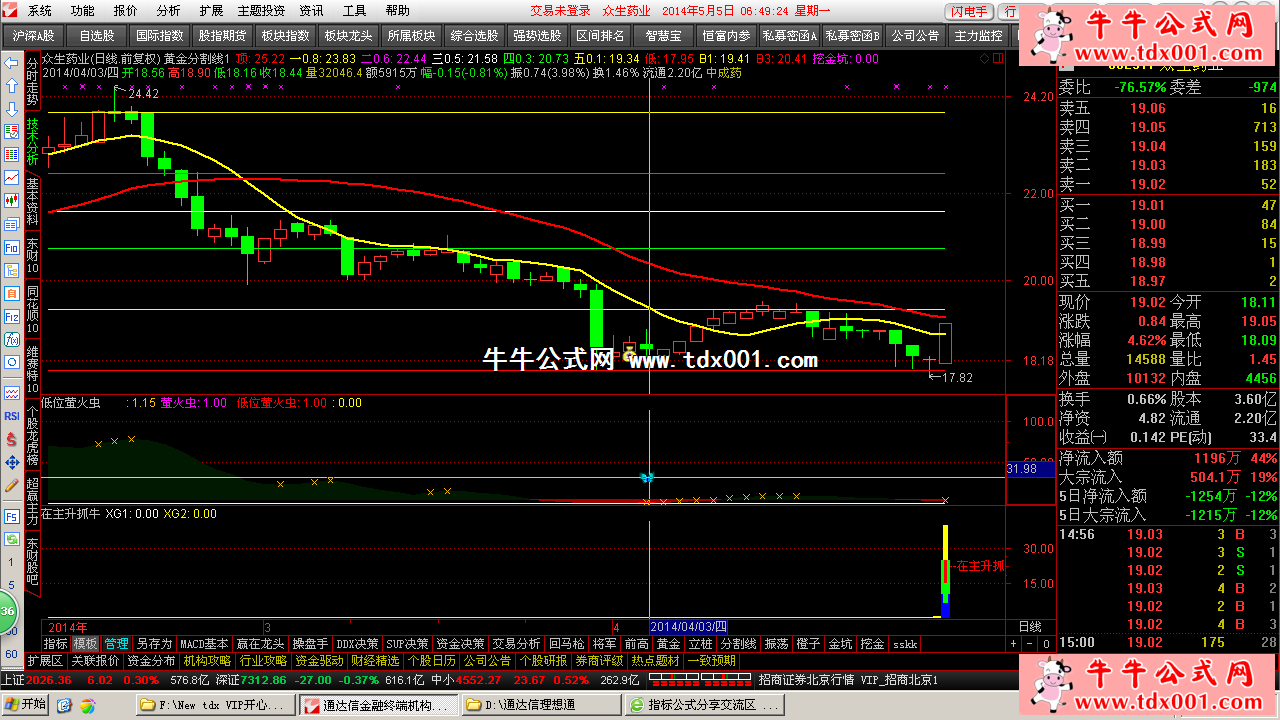Viewport: 1280px width, 720px height.
Task: Click the up arrow icon in left sidebar
Action: click(x=11, y=86)
